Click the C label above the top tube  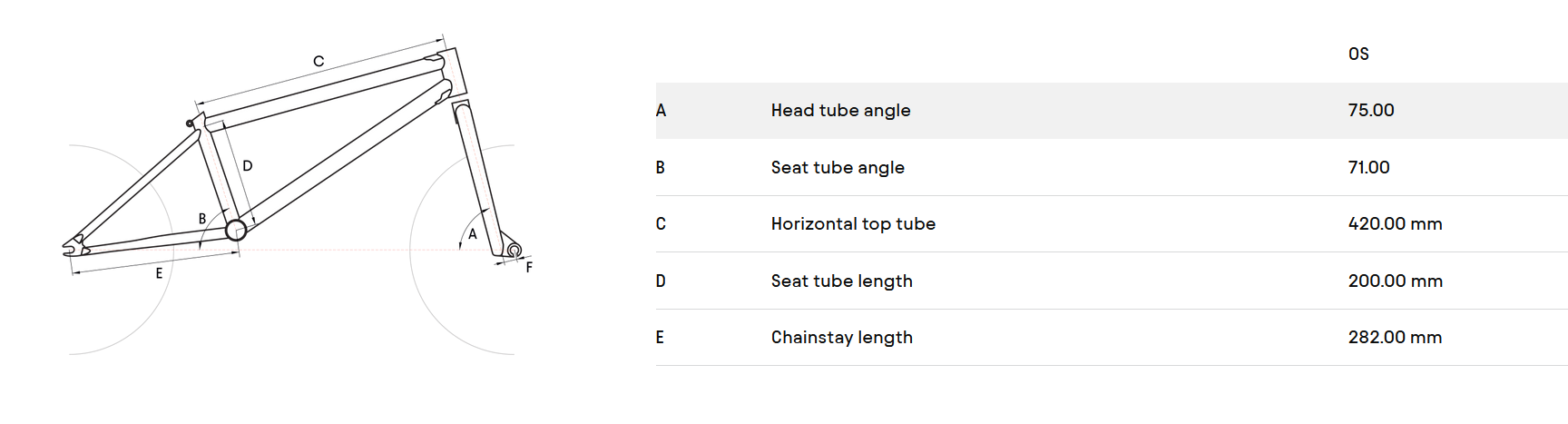318,61
